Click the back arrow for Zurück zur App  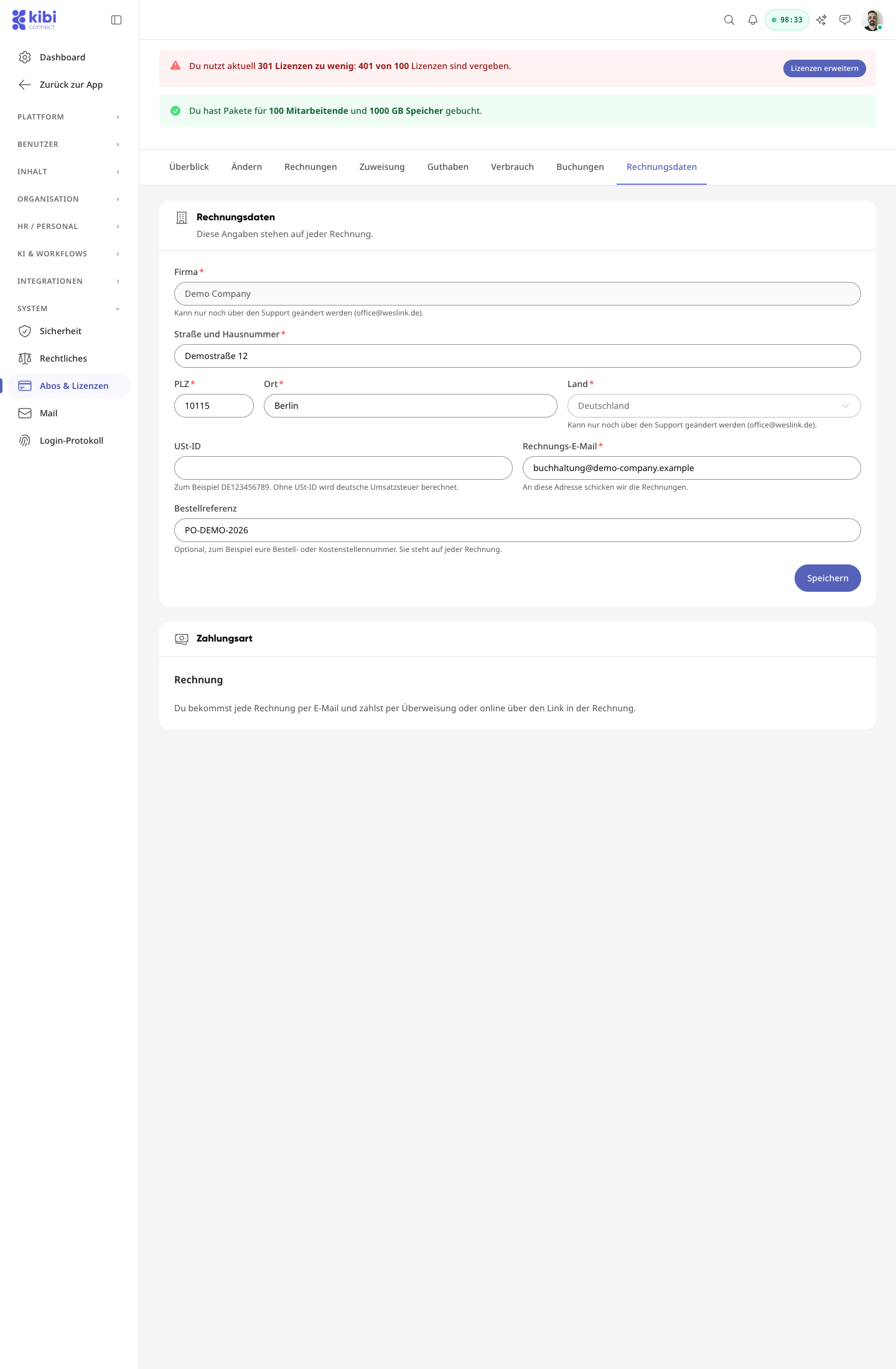[25, 85]
